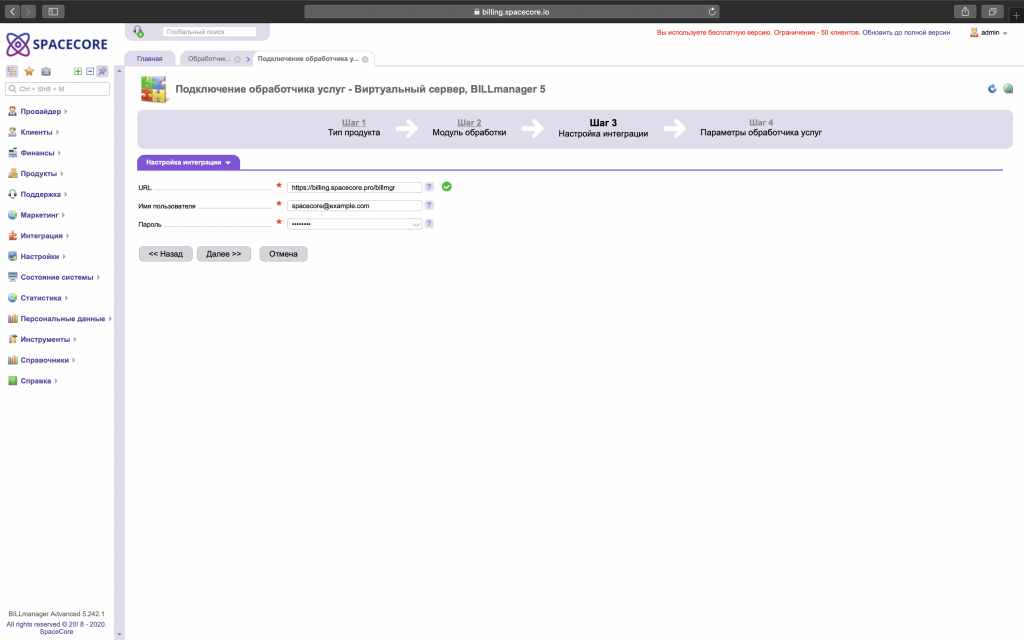Expand the Интеграция menu section
This screenshot has width=1024, height=640.
coord(39,236)
